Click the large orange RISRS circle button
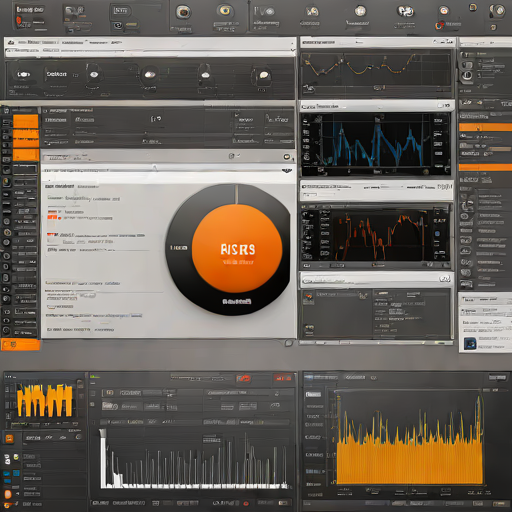Screen dimensions: 512x512 [x=237, y=248]
